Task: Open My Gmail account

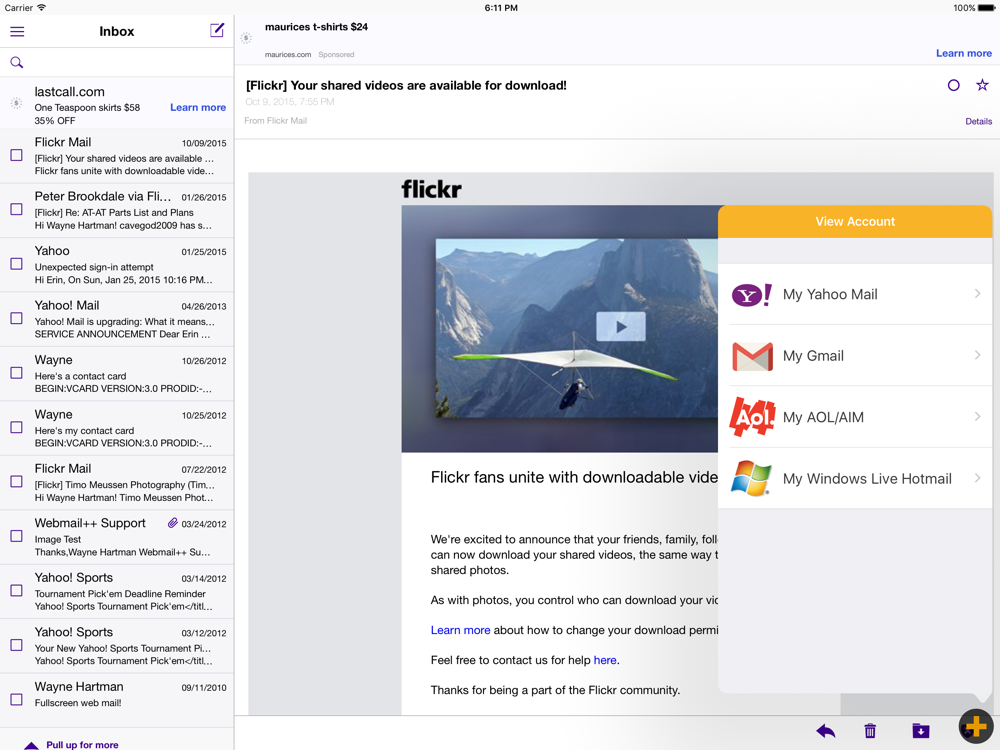Action: (x=855, y=355)
